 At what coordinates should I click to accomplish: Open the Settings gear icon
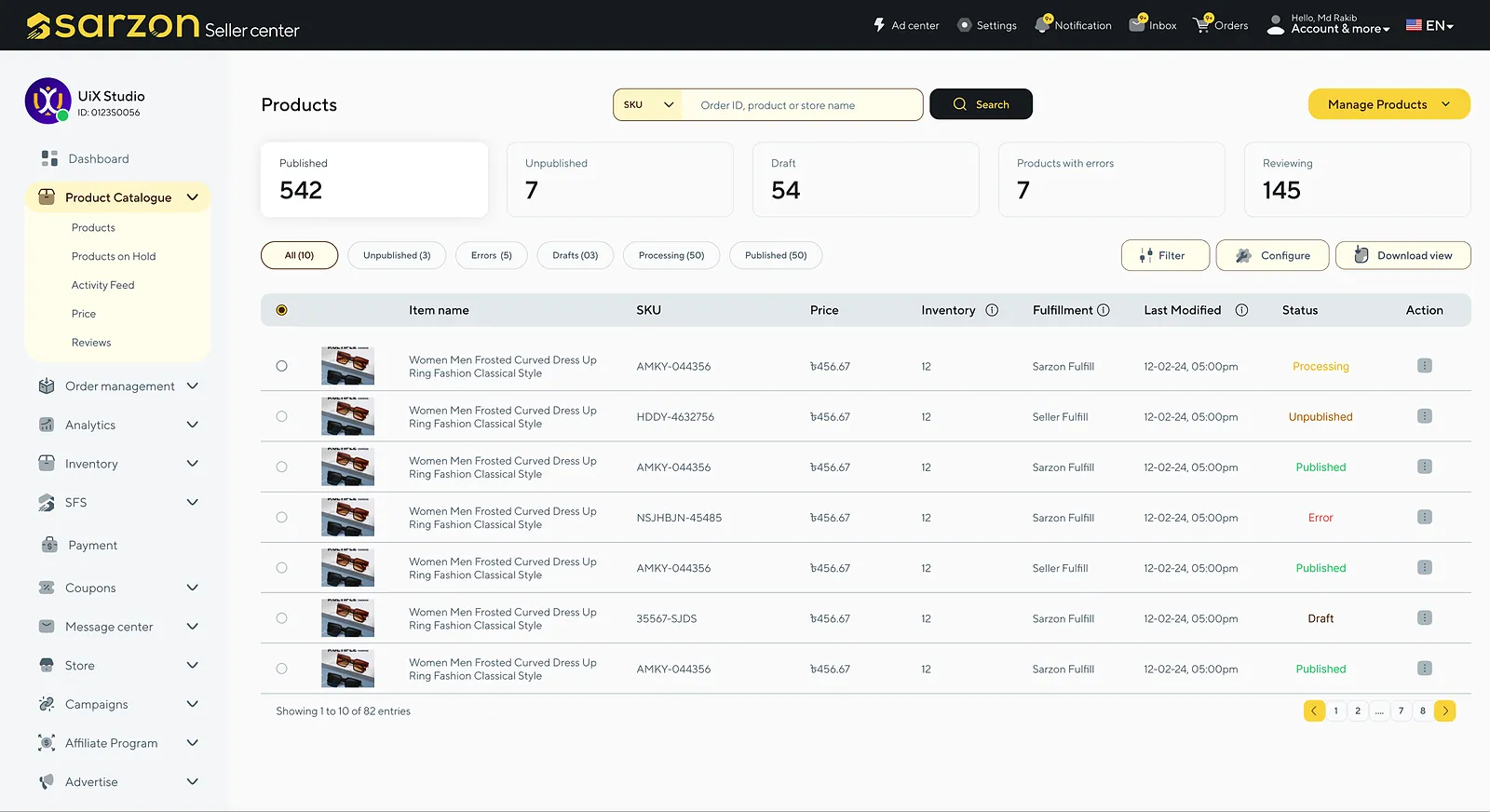(965, 25)
